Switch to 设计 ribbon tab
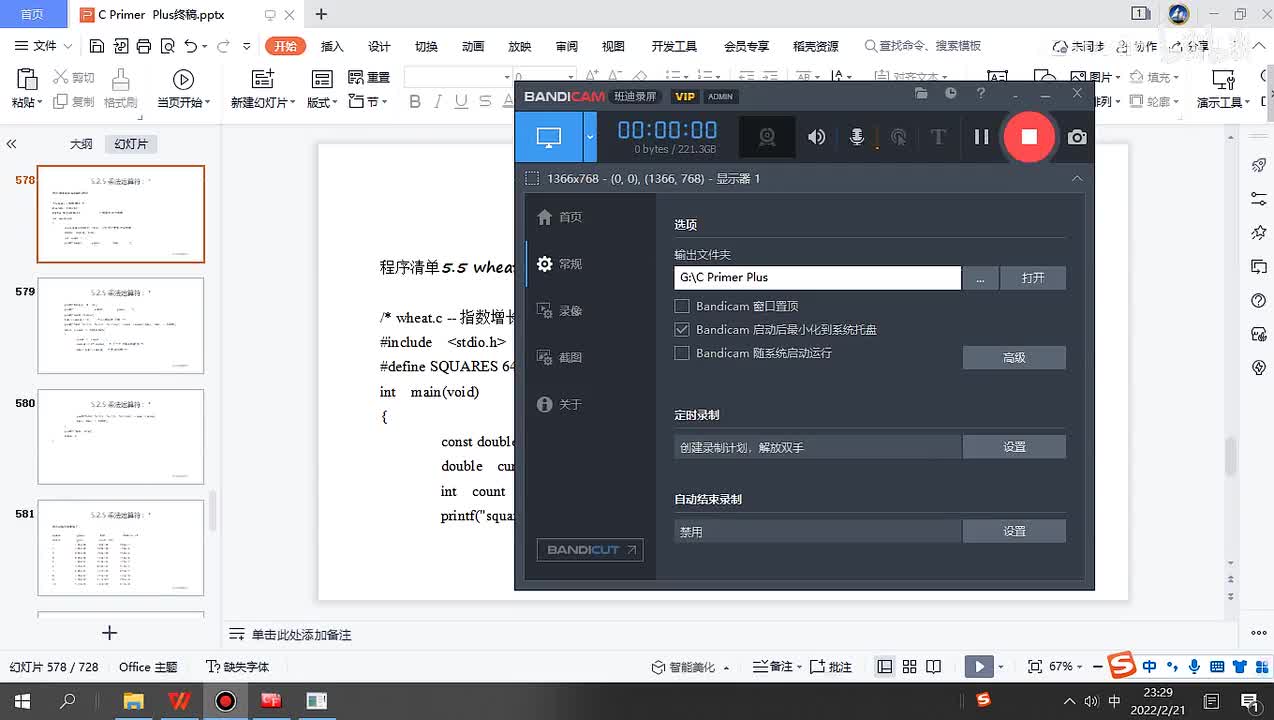 (x=379, y=46)
